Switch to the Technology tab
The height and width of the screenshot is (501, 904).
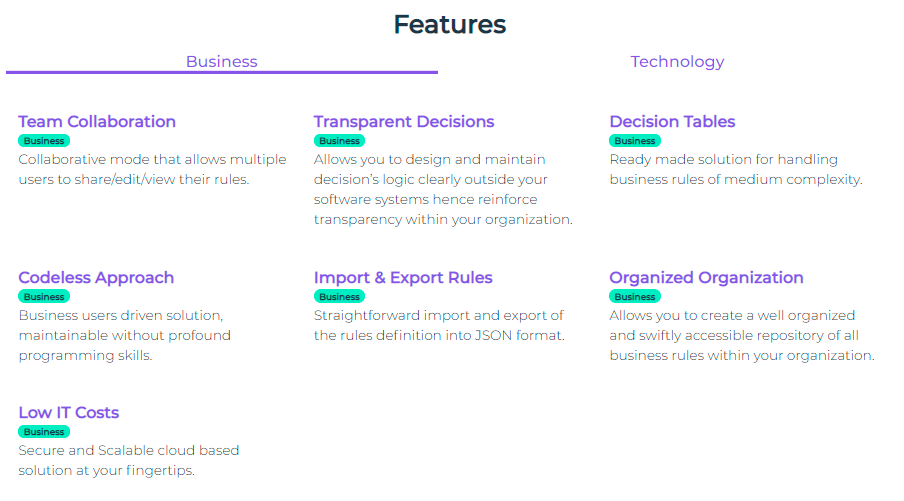pyautogui.click(x=677, y=62)
